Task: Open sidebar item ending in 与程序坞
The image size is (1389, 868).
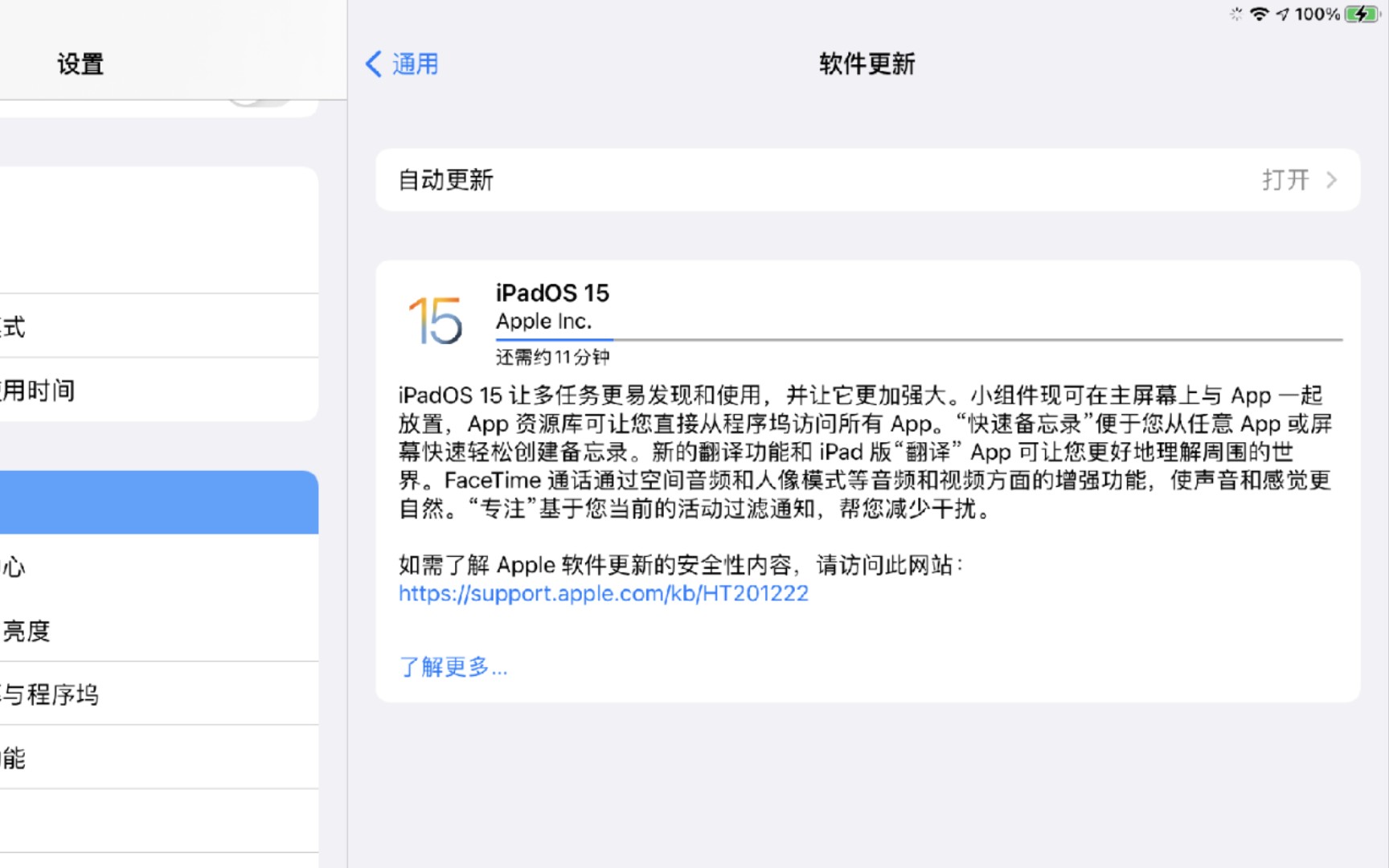Action: [x=159, y=694]
